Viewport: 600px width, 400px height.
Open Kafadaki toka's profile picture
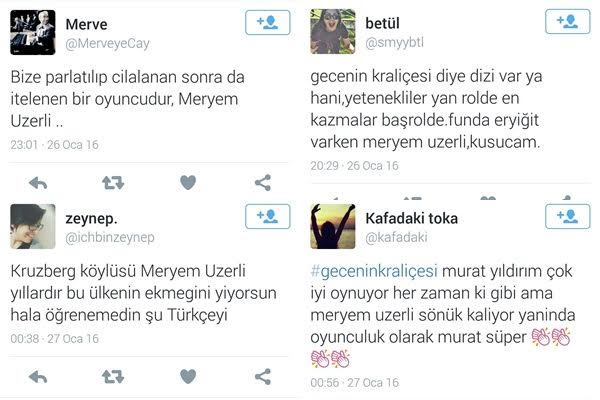tap(333, 227)
